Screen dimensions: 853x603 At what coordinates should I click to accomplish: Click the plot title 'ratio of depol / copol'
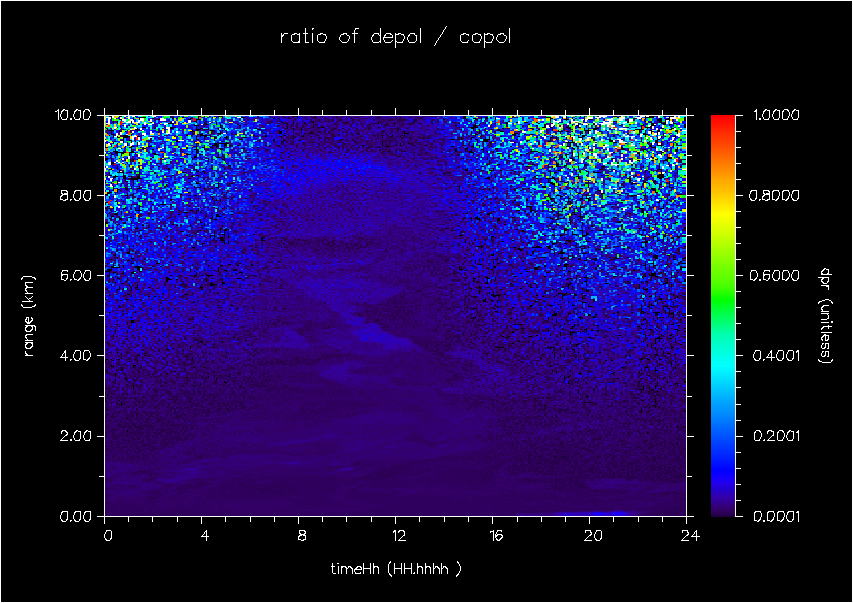(x=395, y=37)
